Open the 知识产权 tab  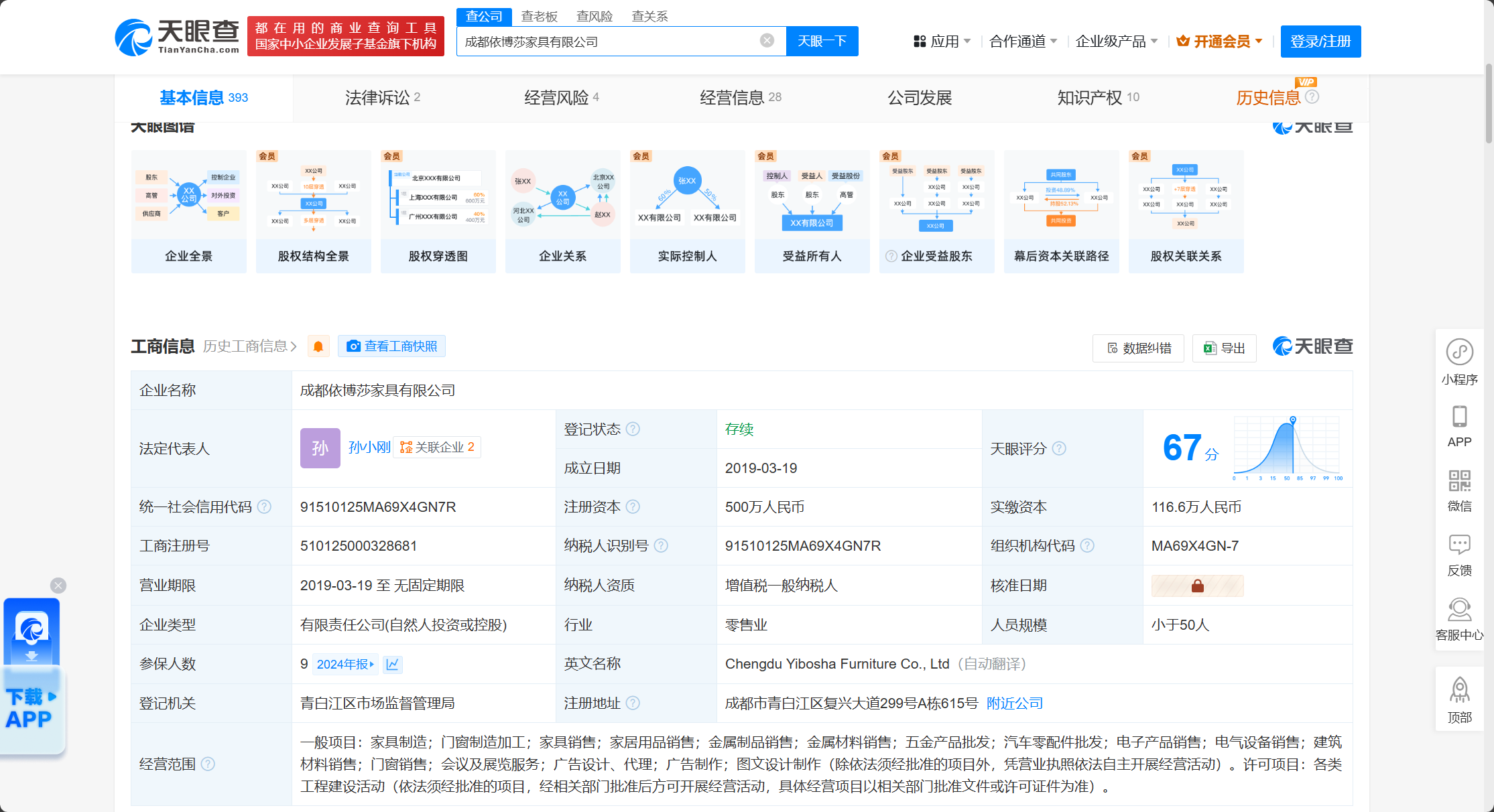tap(1099, 98)
